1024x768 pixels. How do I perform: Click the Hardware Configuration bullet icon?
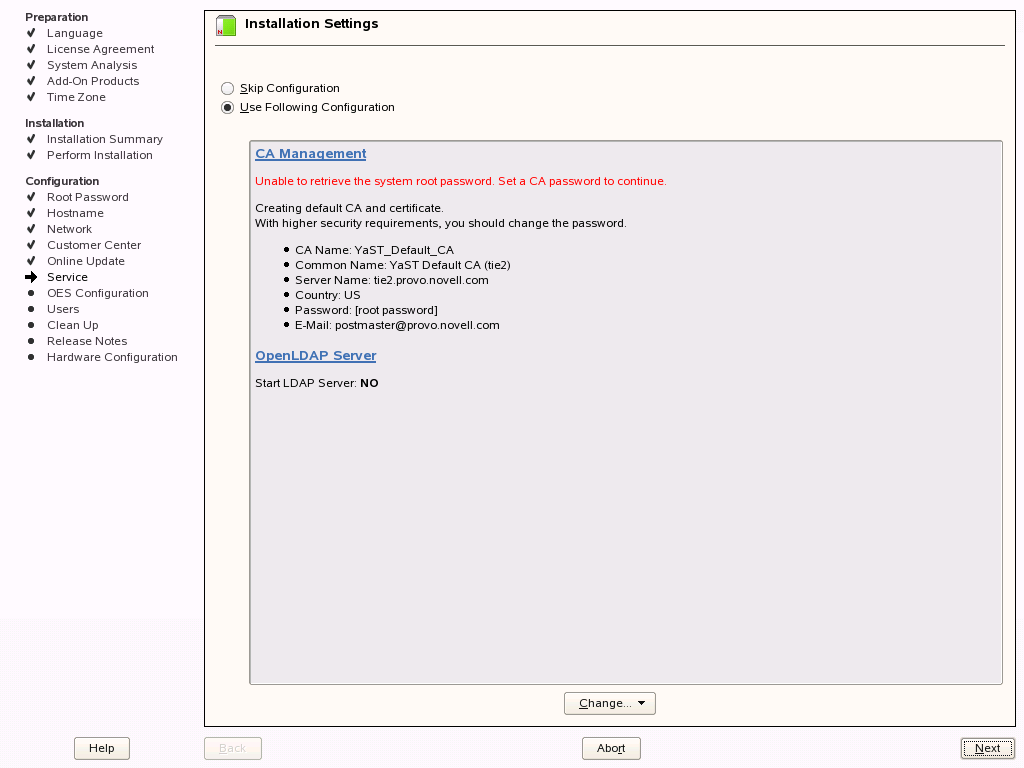point(31,357)
